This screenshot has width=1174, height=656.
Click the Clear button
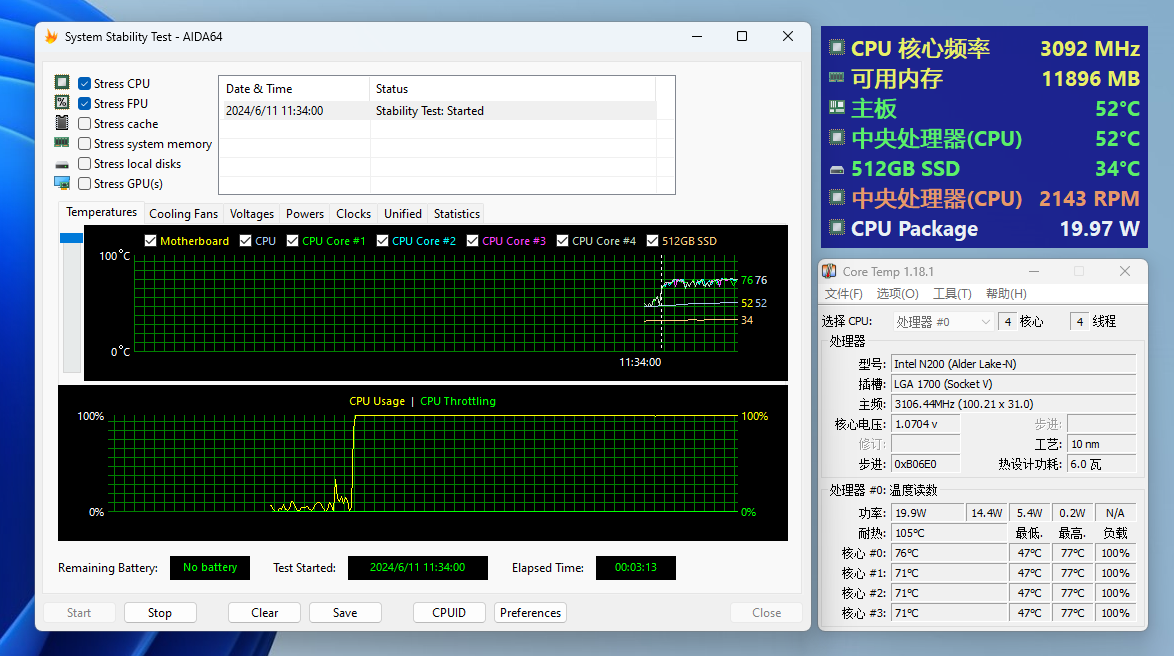[x=264, y=613]
